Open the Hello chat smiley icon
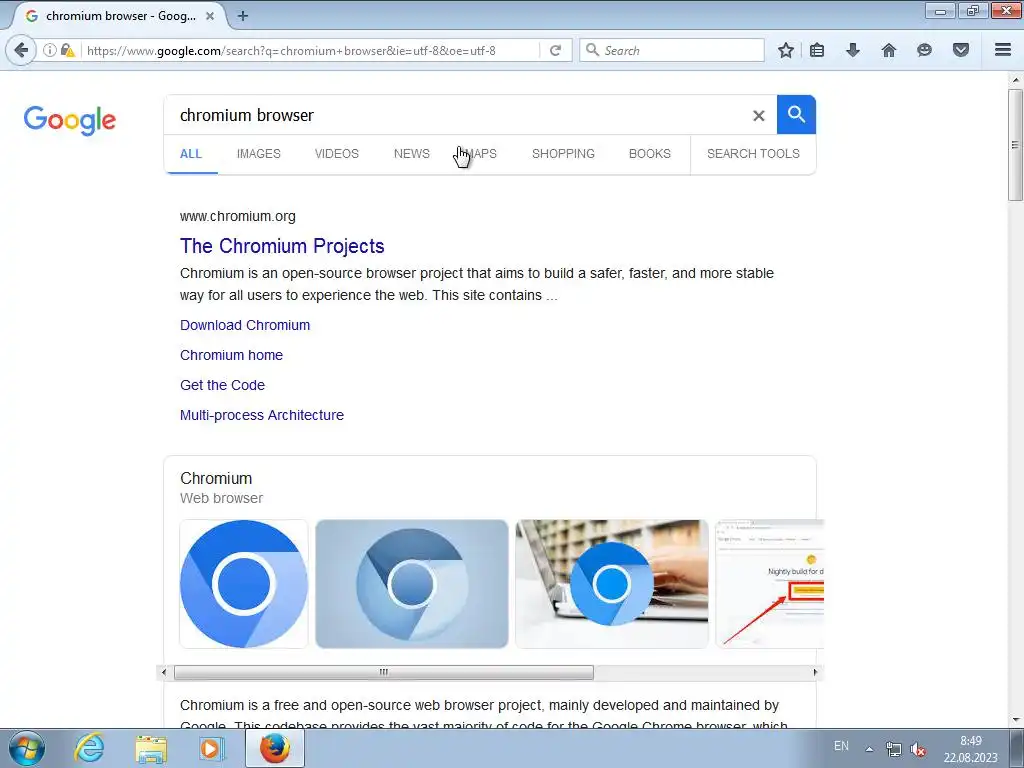The image size is (1024, 768). 924,50
